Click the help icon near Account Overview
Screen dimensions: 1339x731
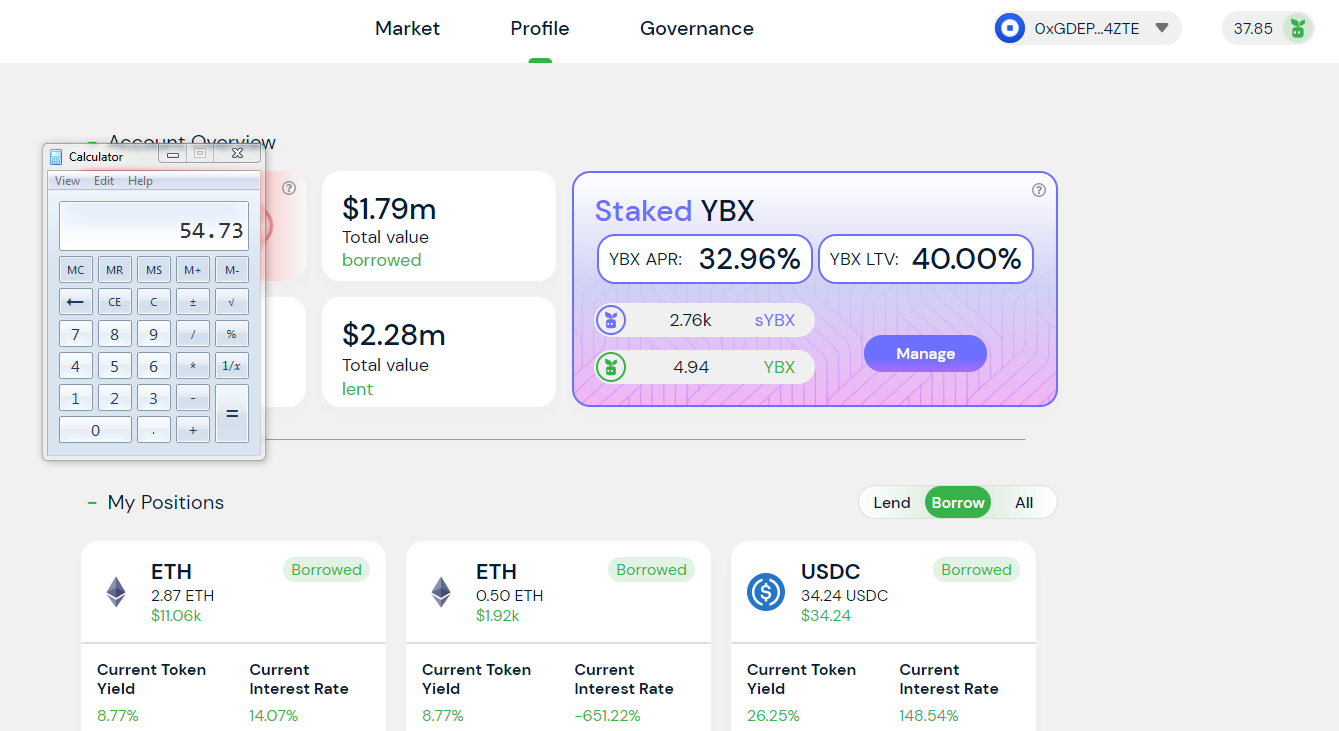[x=288, y=189]
